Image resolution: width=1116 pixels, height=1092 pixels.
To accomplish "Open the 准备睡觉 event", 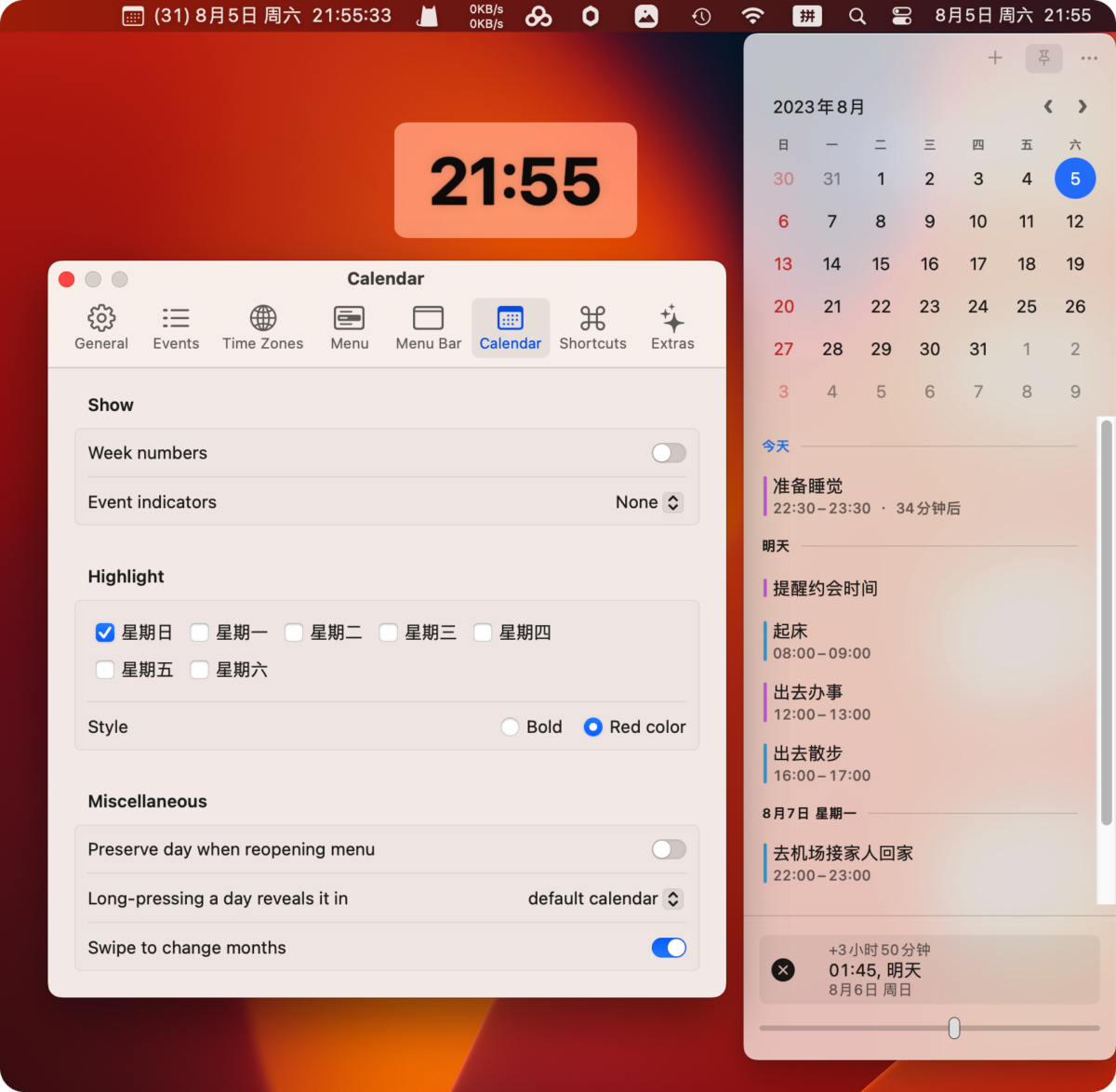I will point(921,496).
